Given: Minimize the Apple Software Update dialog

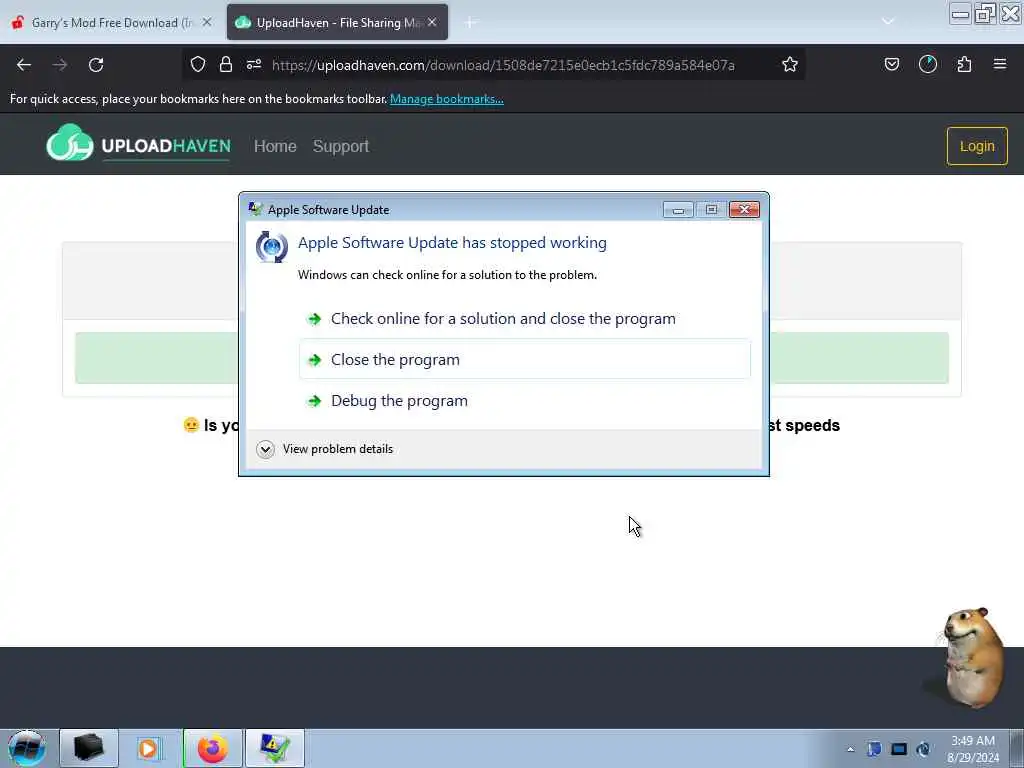Looking at the screenshot, I should click(x=679, y=210).
